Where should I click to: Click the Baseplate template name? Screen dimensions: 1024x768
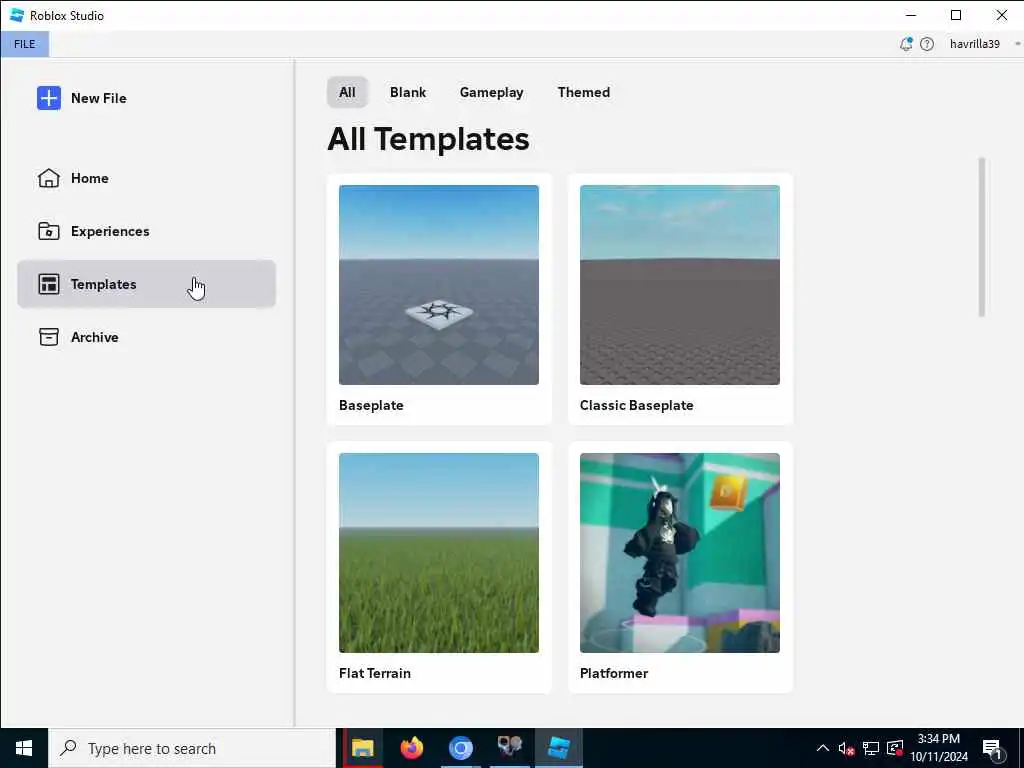[x=371, y=405]
